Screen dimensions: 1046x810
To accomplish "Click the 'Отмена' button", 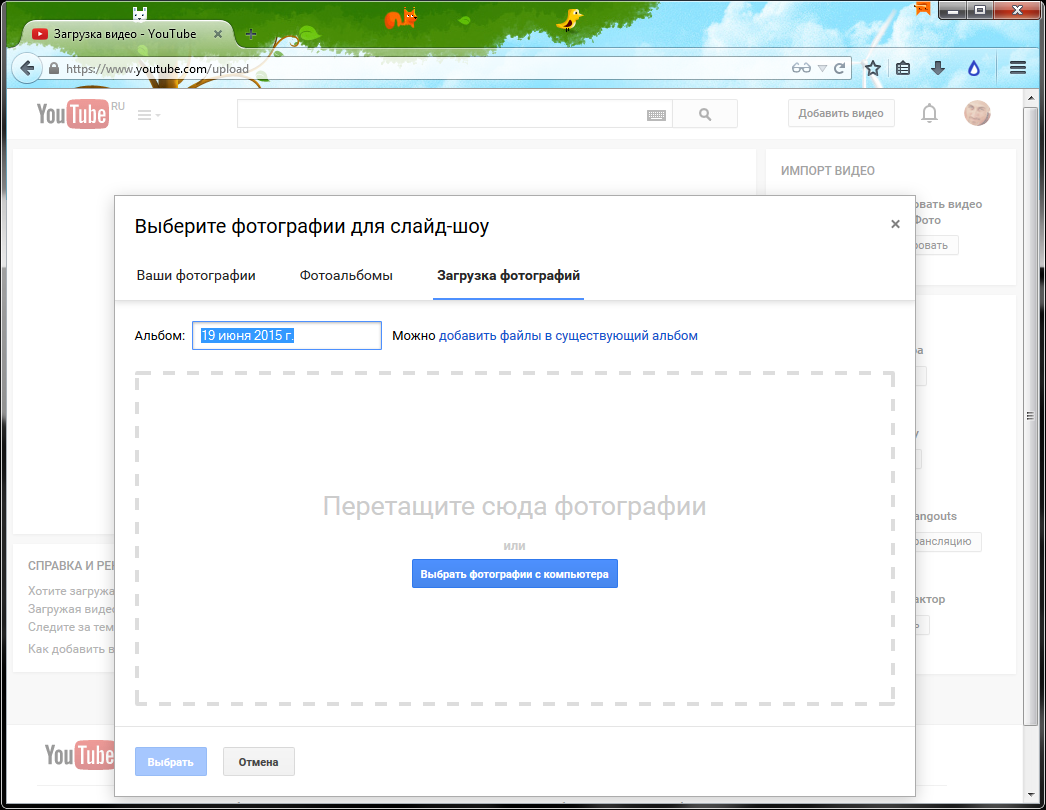I will pos(259,762).
